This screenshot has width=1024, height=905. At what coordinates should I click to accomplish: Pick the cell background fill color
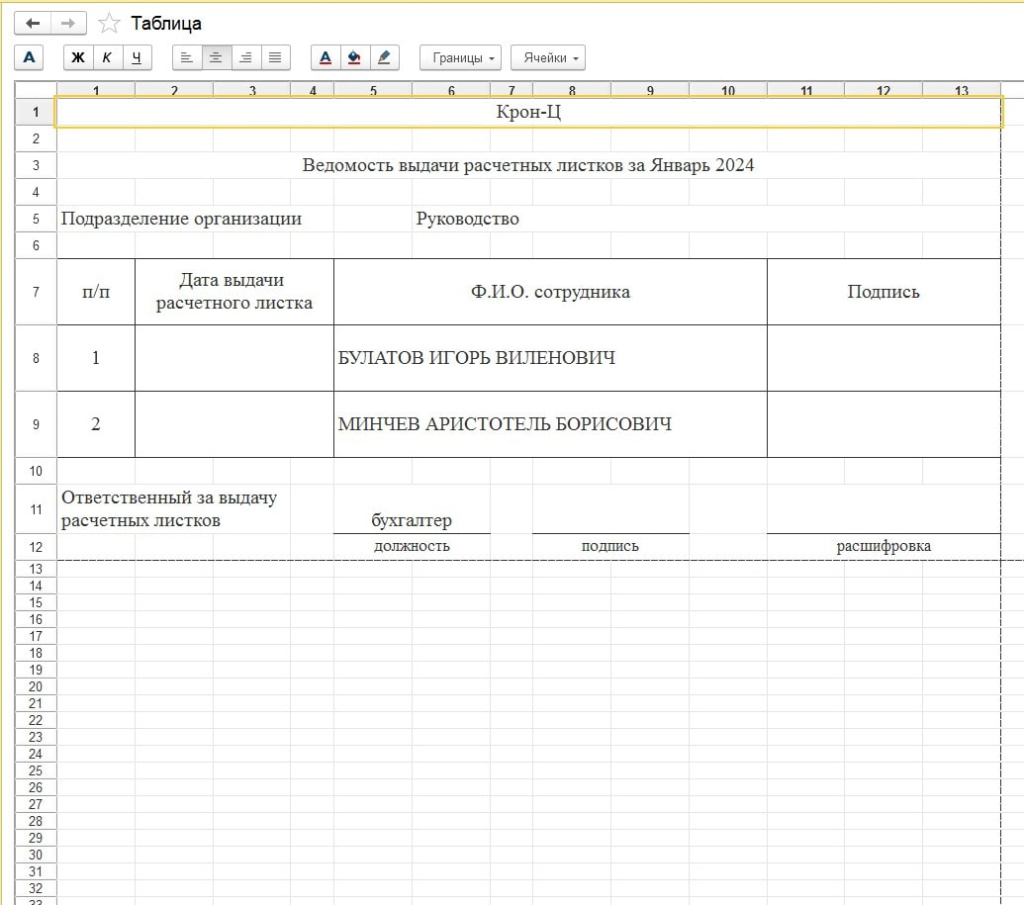click(355, 57)
